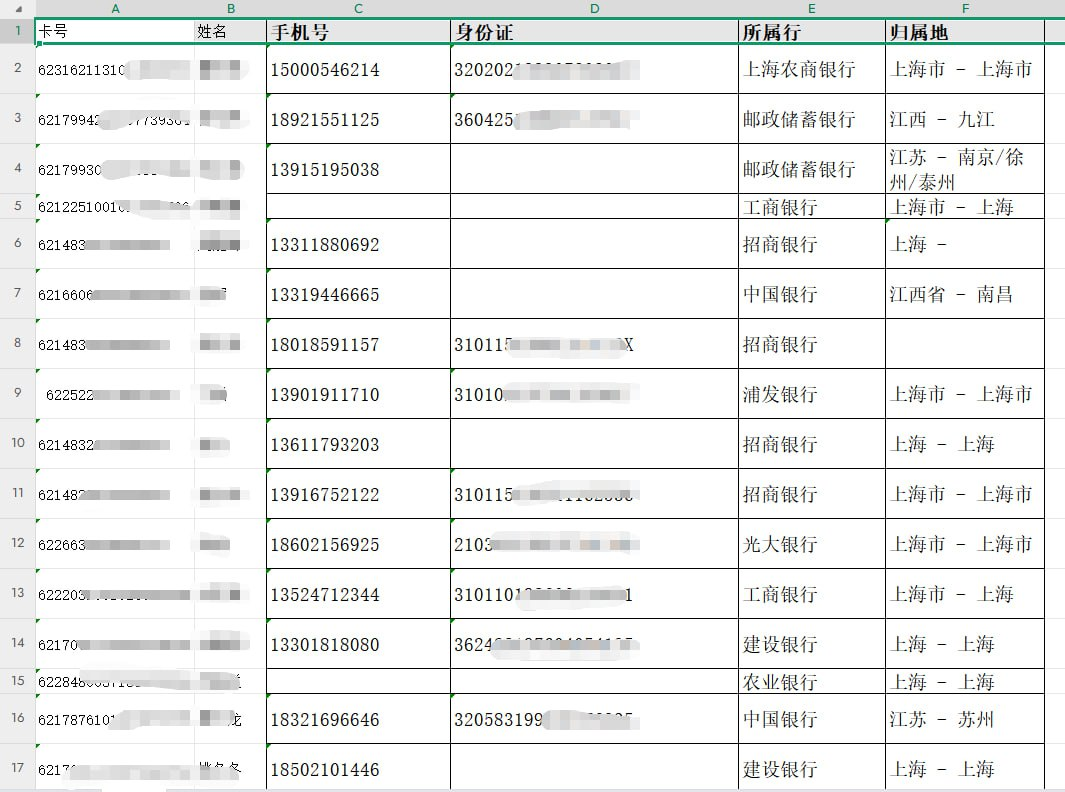
Task: Click the 归属地 header cell
Action: [x=964, y=32]
